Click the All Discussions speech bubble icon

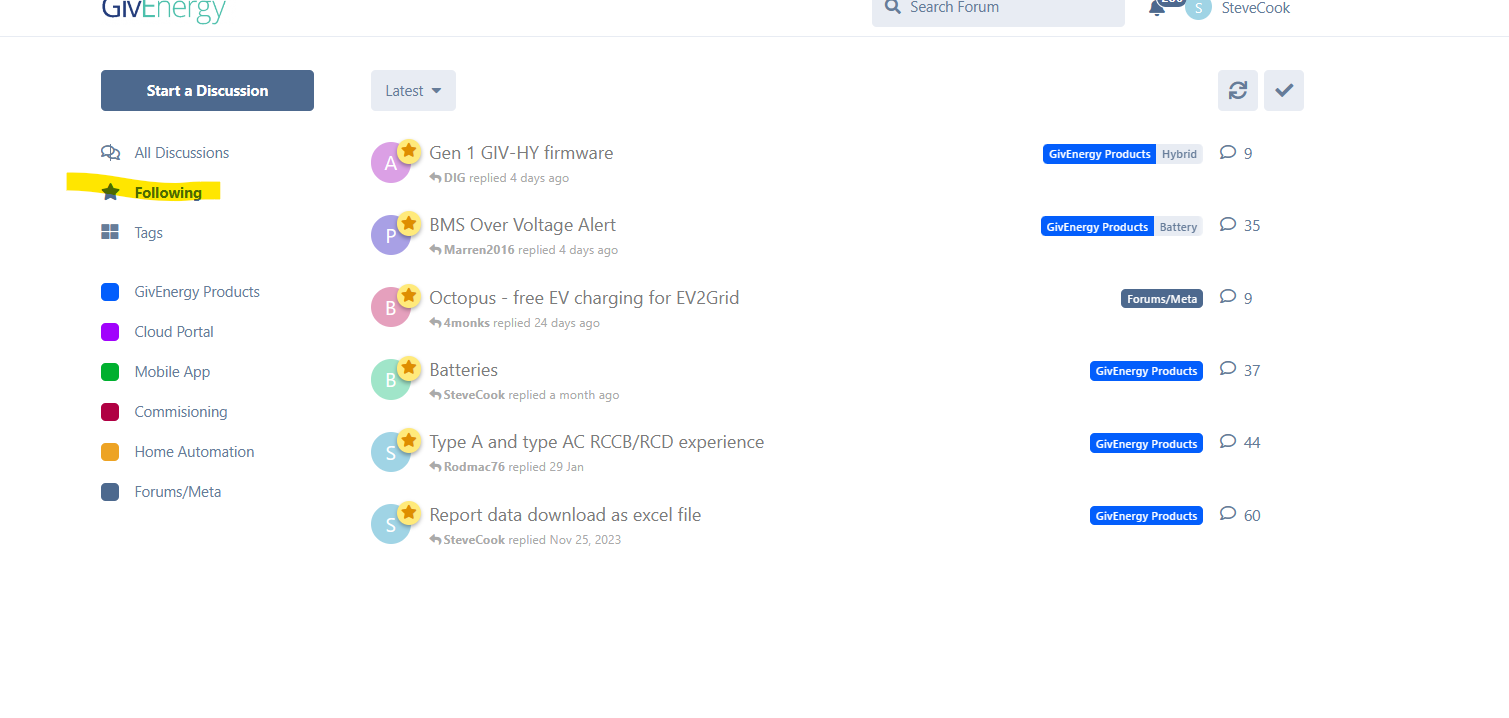[x=110, y=153]
